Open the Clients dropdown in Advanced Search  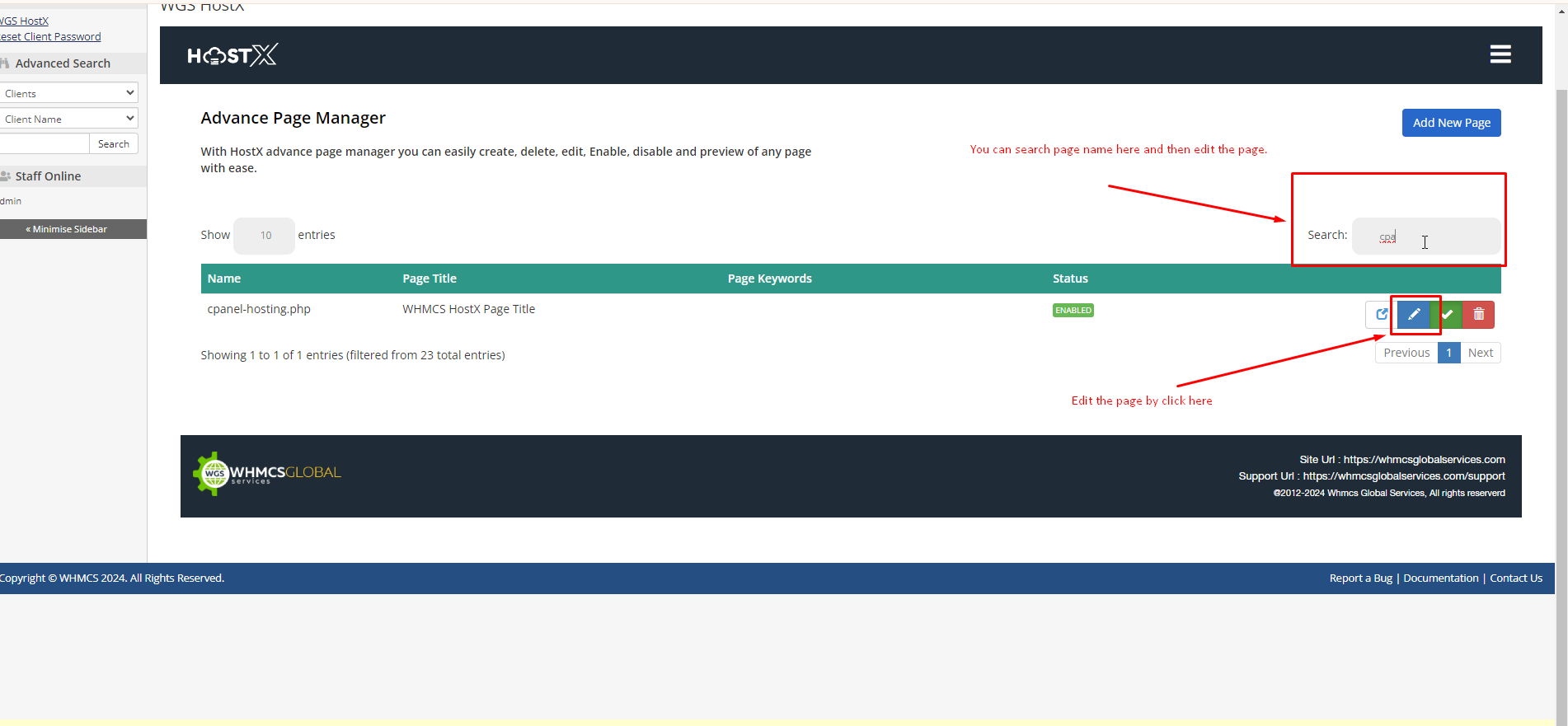pyautogui.click(x=68, y=93)
